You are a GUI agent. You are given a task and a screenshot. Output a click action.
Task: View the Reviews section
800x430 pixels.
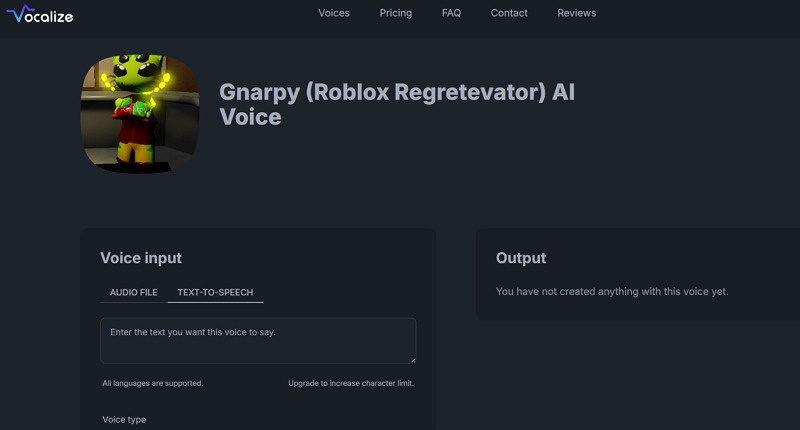click(x=576, y=13)
